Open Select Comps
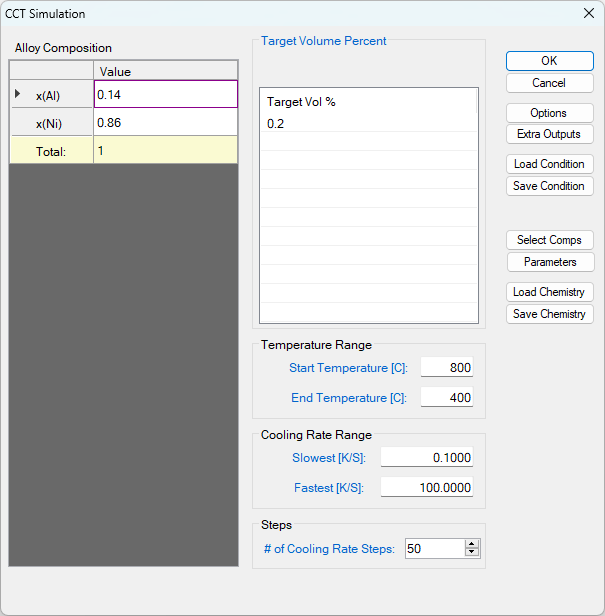Viewport: 605px width, 616px height. [x=549, y=240]
